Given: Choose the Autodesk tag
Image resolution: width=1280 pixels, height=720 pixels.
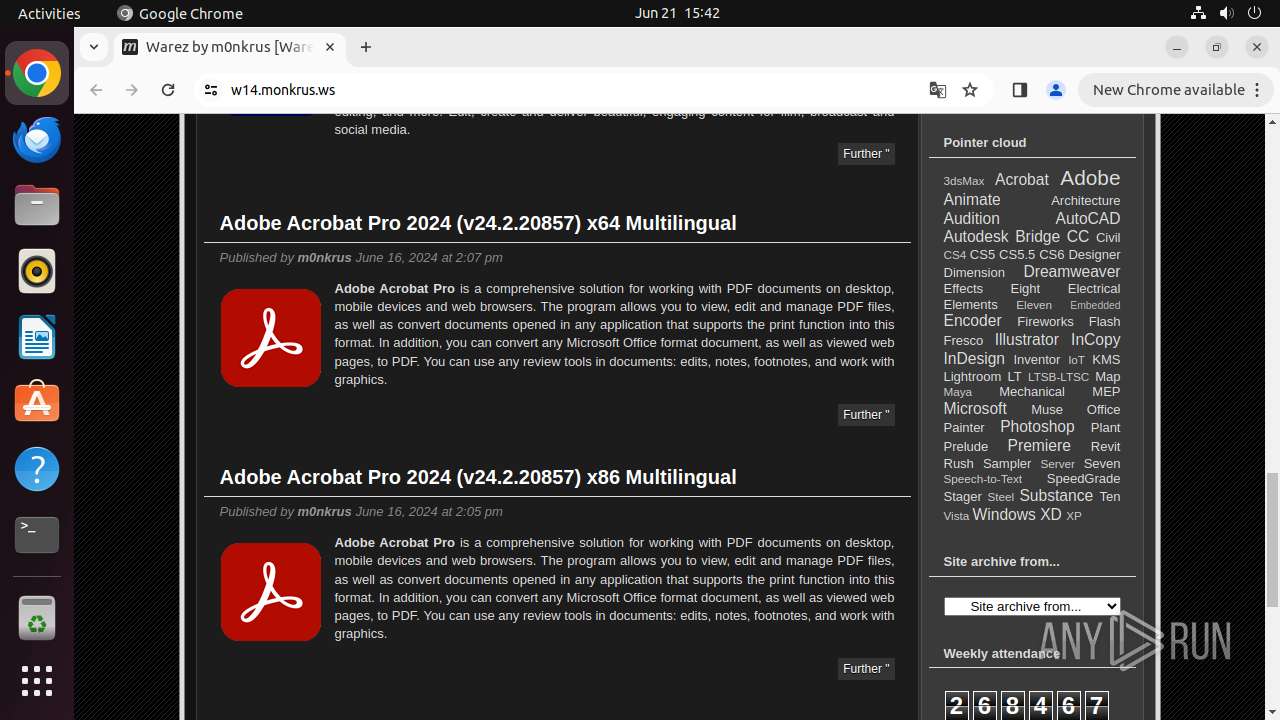Looking at the screenshot, I should click(x=976, y=236).
